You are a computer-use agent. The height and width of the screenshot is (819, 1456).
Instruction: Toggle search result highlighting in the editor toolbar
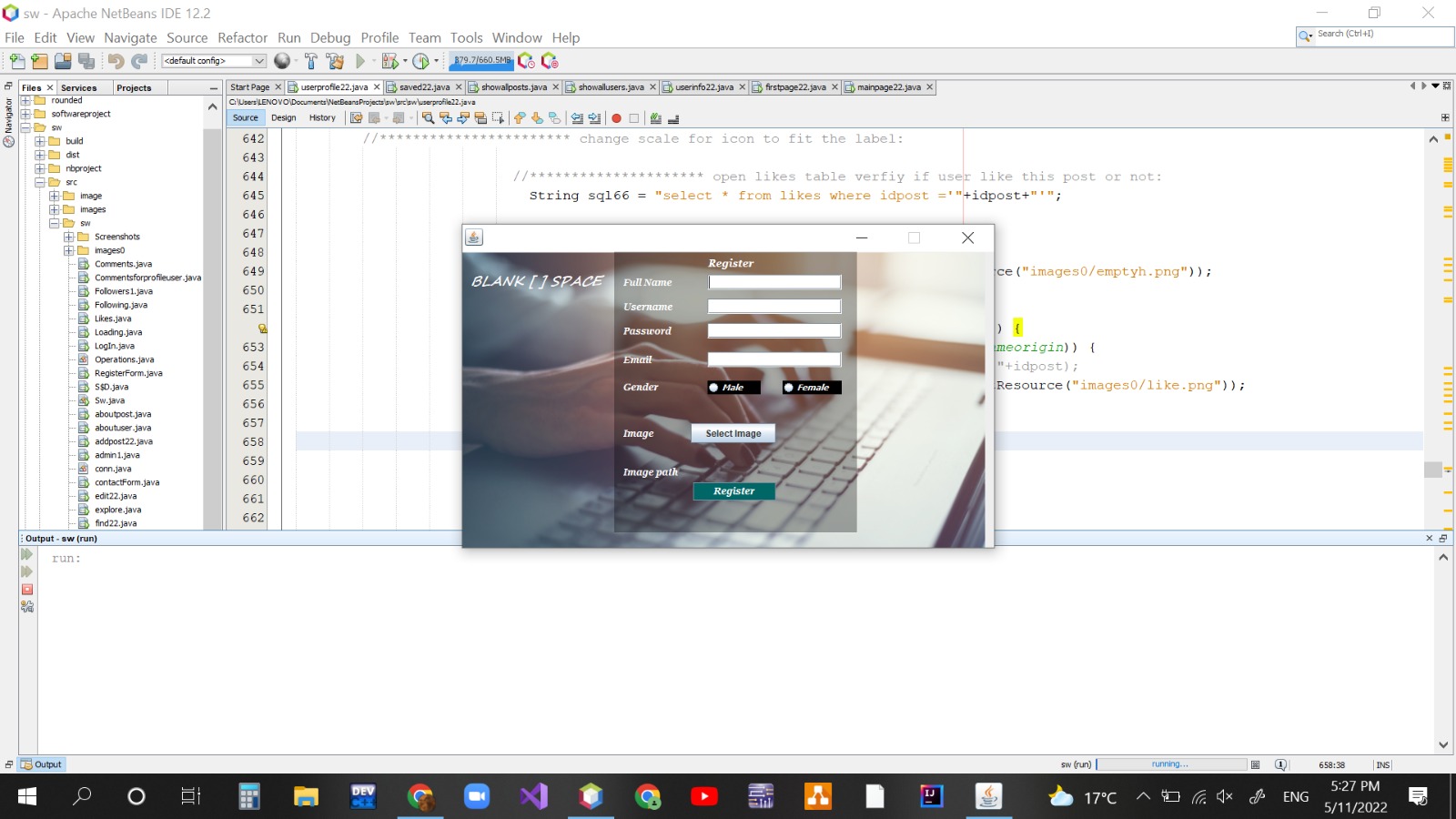(x=480, y=117)
